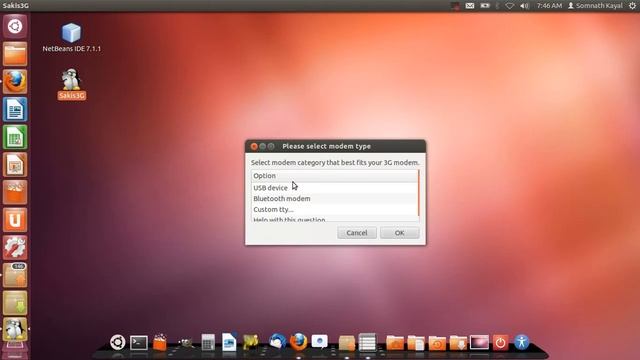Select the NetBeans IDE 7.1.1 desktop icon
Viewport: 640px width, 360px height.
tap(71, 38)
